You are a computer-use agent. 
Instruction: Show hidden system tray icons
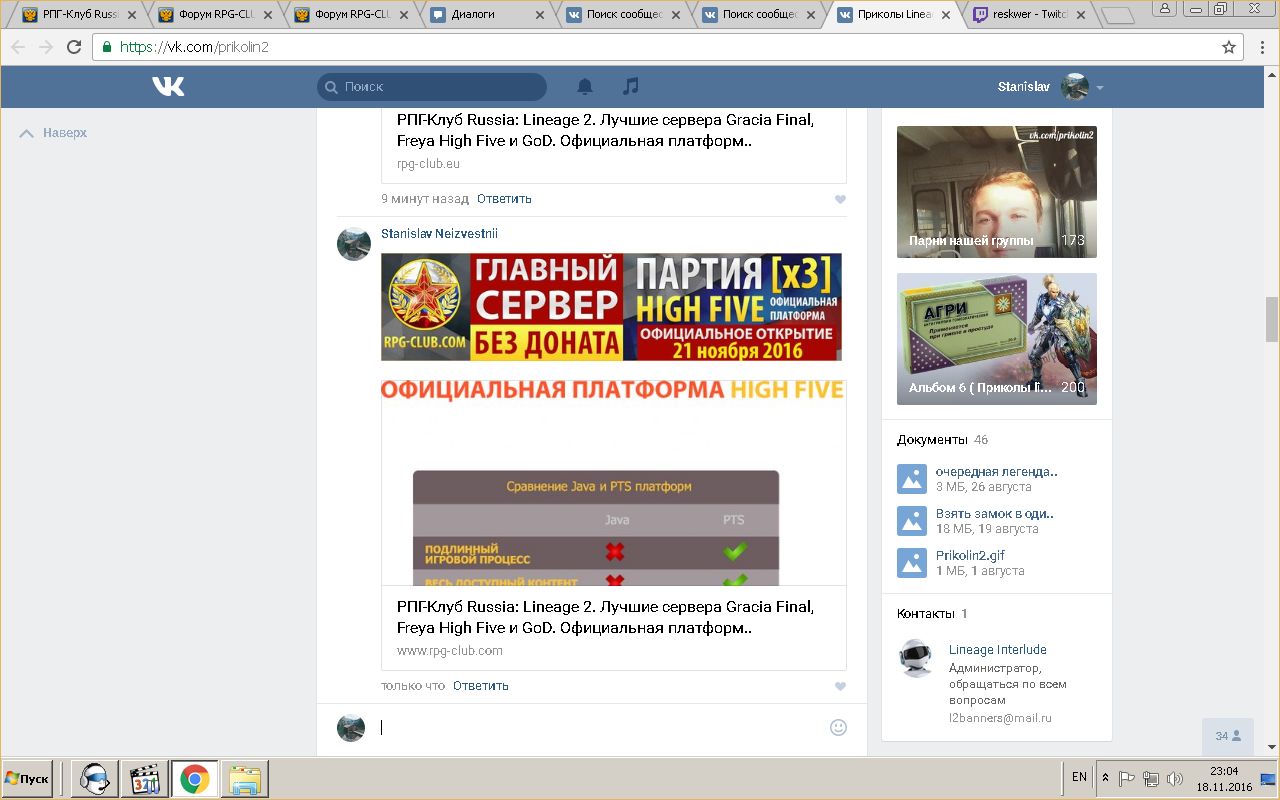(1105, 778)
